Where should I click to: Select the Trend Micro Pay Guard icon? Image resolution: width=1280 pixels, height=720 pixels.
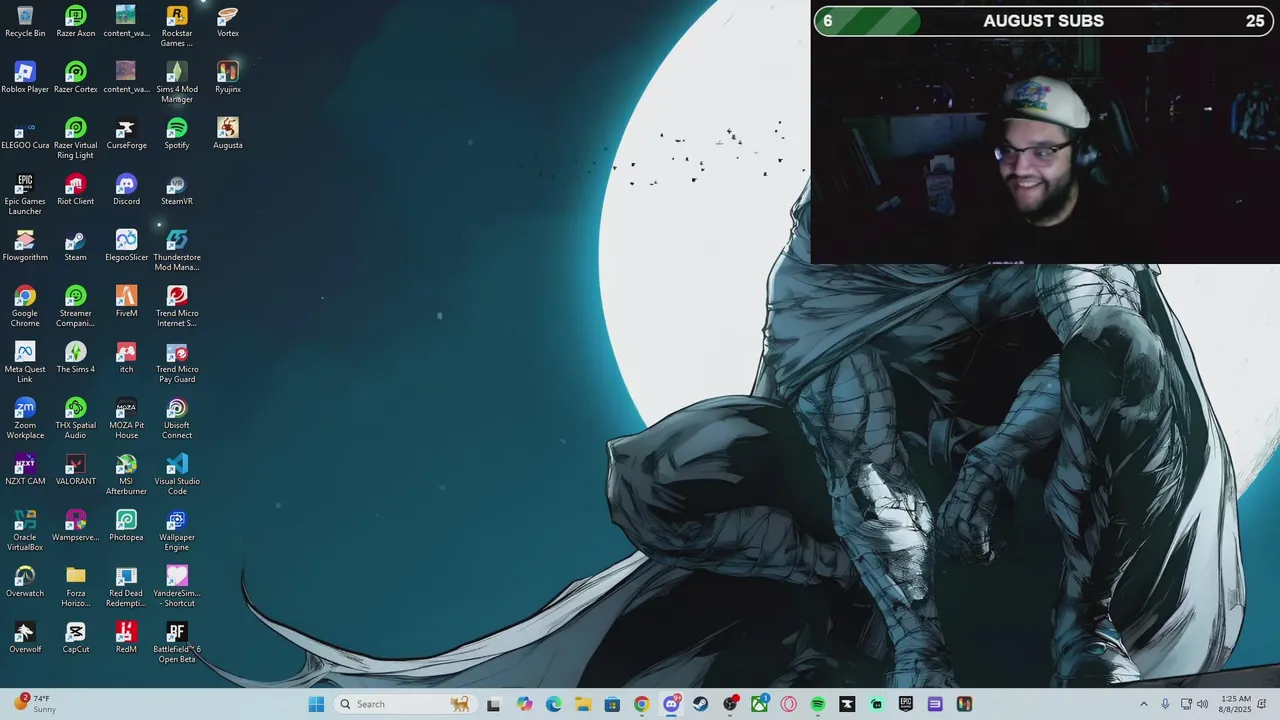pos(177,362)
